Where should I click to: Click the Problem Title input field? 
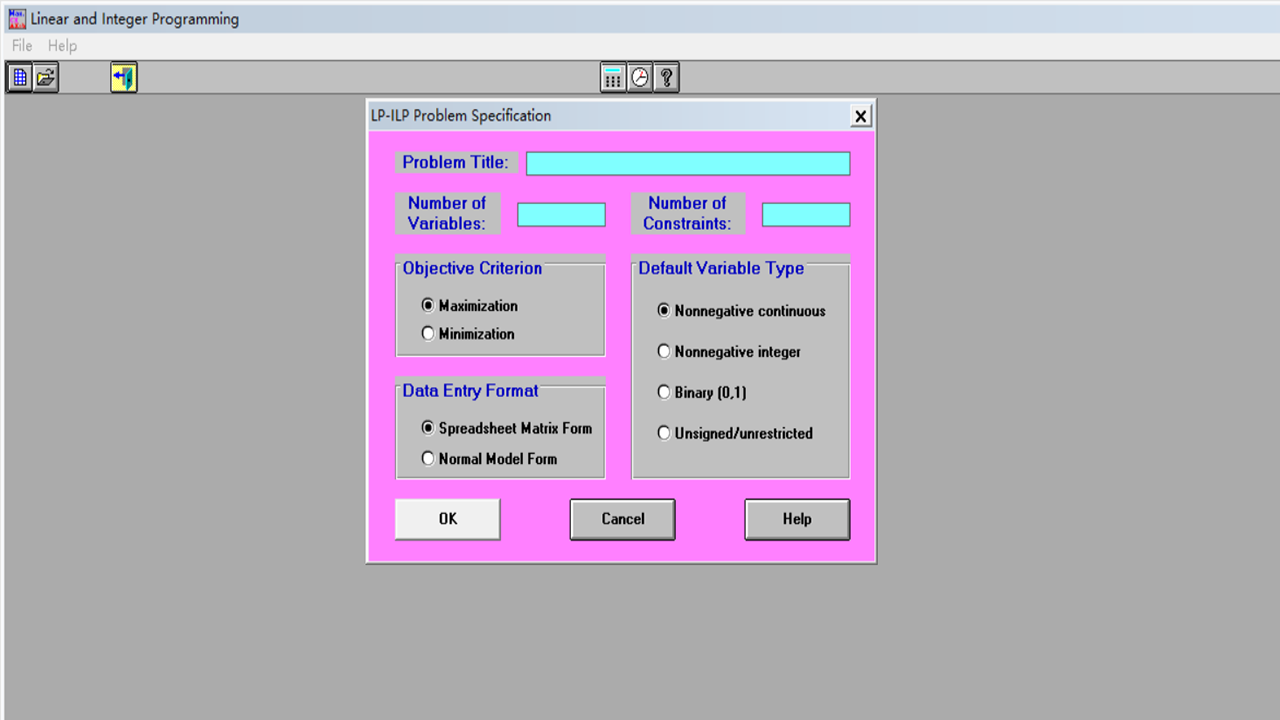click(x=688, y=164)
